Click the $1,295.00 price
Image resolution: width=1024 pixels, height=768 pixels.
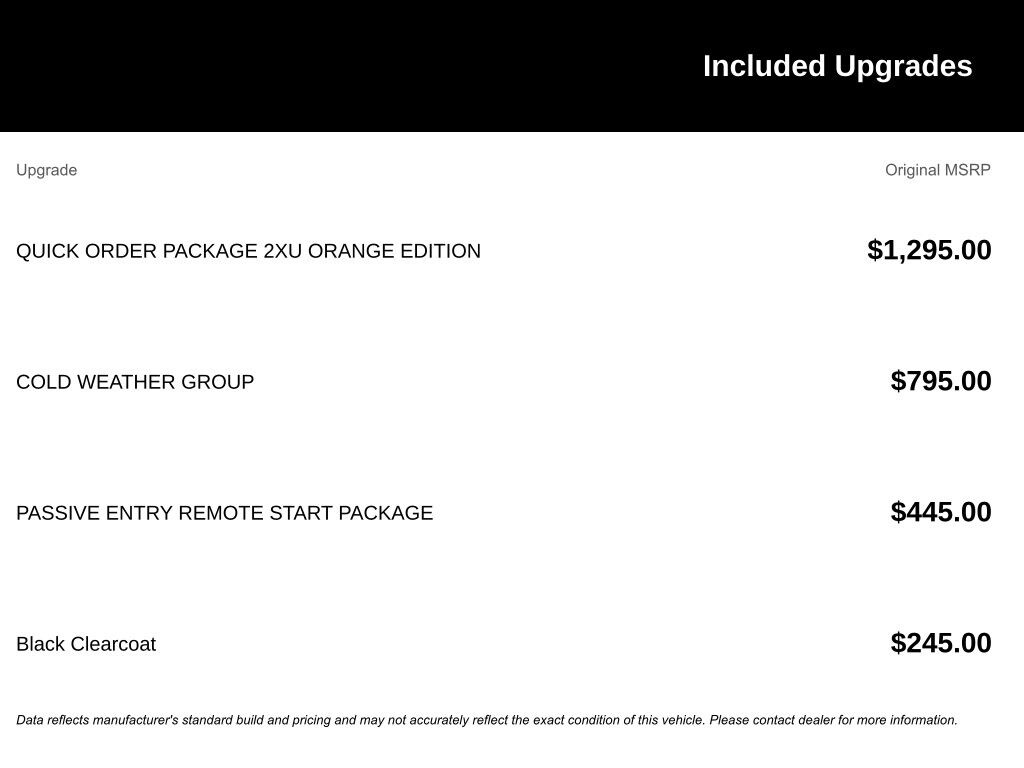point(929,250)
